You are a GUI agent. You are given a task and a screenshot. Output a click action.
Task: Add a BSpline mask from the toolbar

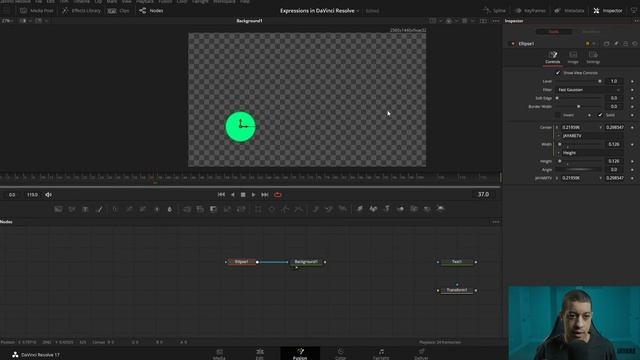(298, 209)
